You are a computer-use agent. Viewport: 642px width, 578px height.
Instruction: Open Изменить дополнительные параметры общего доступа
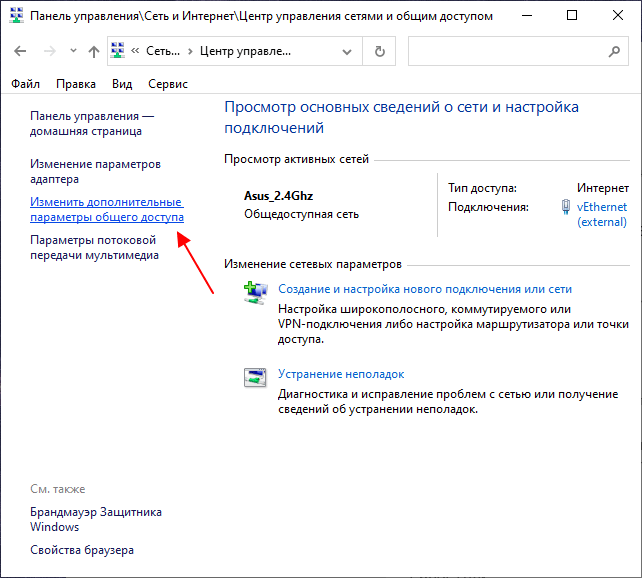click(106, 209)
